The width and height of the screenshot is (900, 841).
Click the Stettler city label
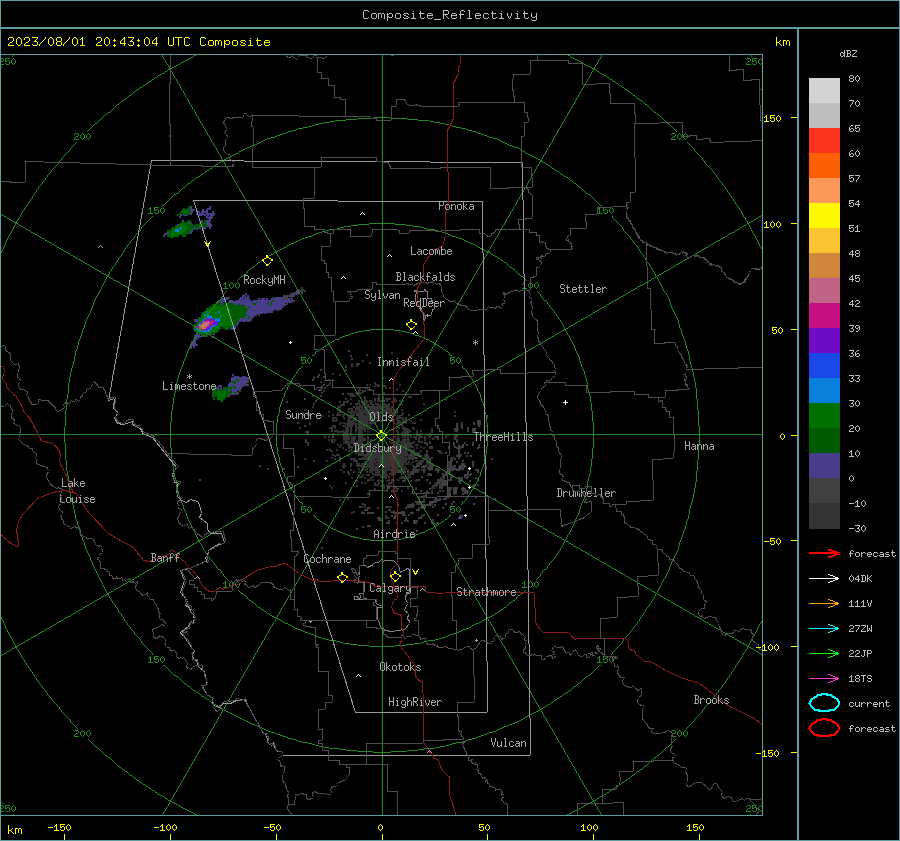583,289
